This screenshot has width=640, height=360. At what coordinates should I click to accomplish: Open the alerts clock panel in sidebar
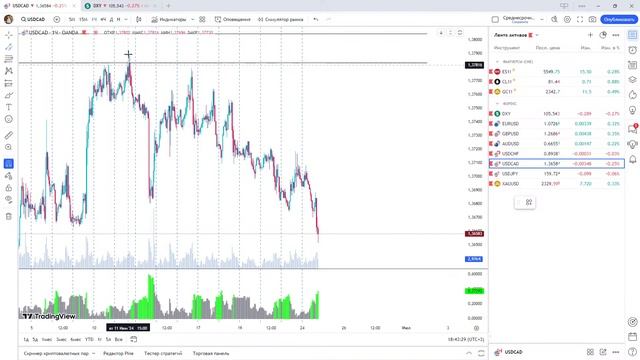click(x=633, y=50)
